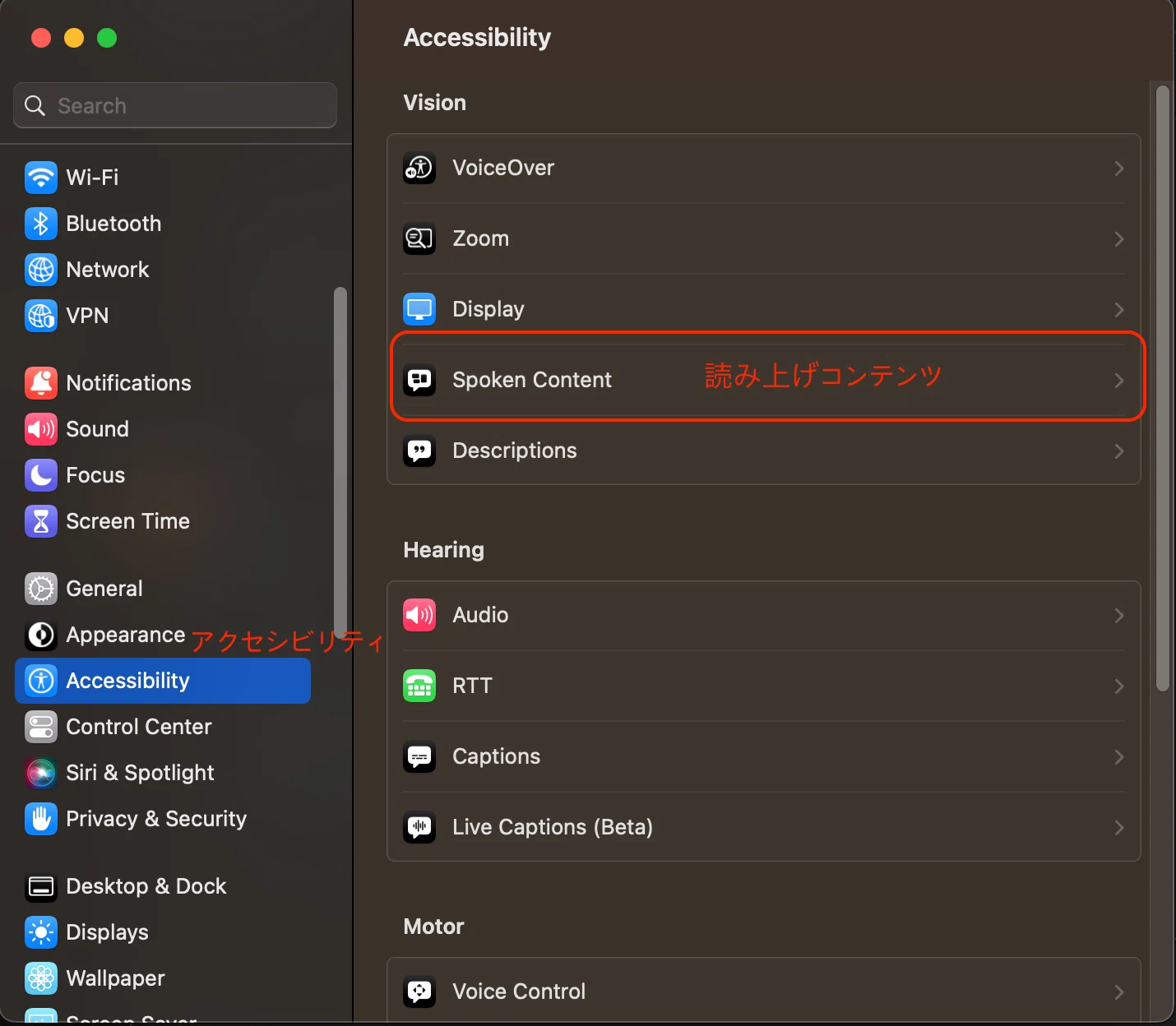The width and height of the screenshot is (1176, 1026).
Task: Open Voice Control via its chevron
Action: 1118,992
